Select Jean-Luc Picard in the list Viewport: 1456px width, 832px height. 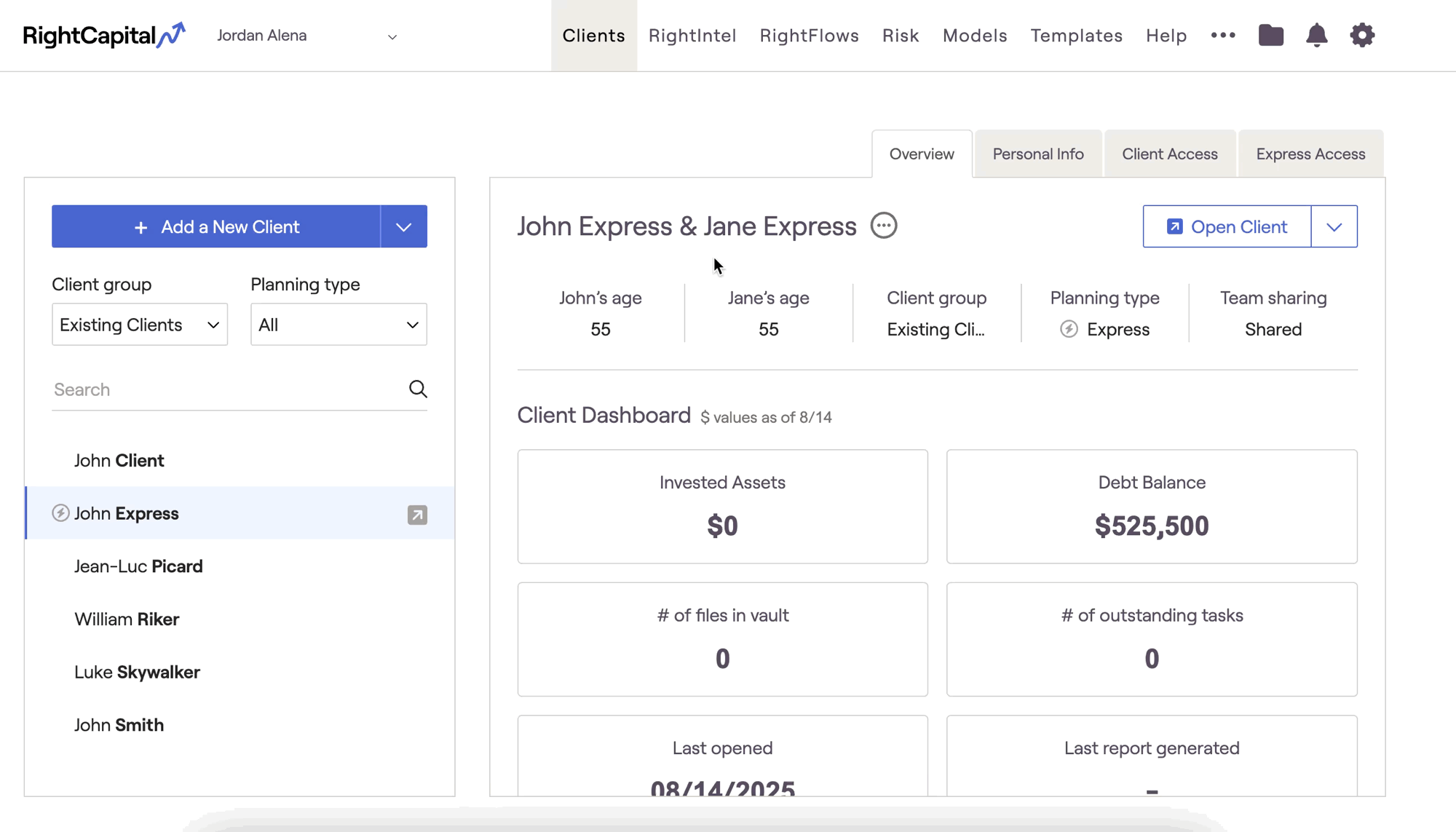pos(240,566)
